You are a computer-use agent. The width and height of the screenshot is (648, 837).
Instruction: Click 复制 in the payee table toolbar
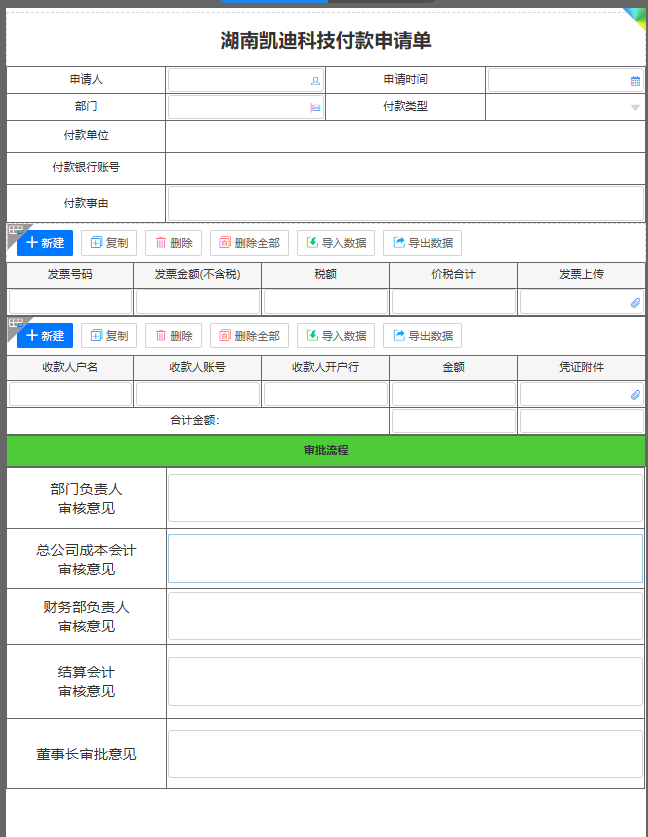point(109,336)
